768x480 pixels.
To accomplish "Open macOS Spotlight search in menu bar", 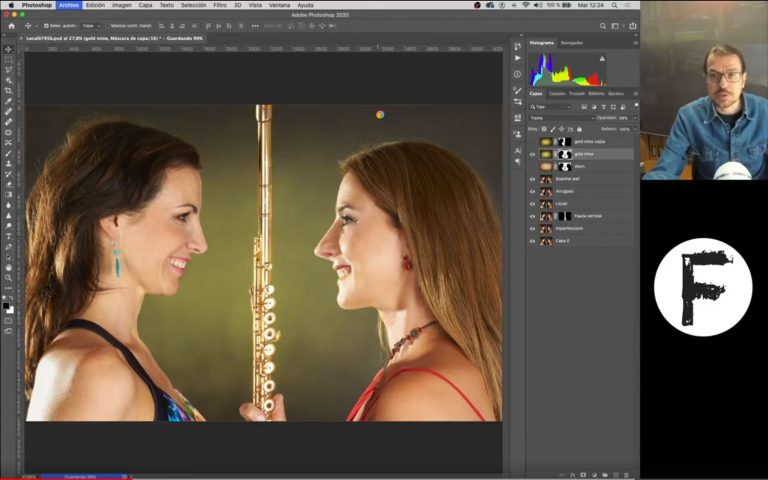I will pos(614,5).
